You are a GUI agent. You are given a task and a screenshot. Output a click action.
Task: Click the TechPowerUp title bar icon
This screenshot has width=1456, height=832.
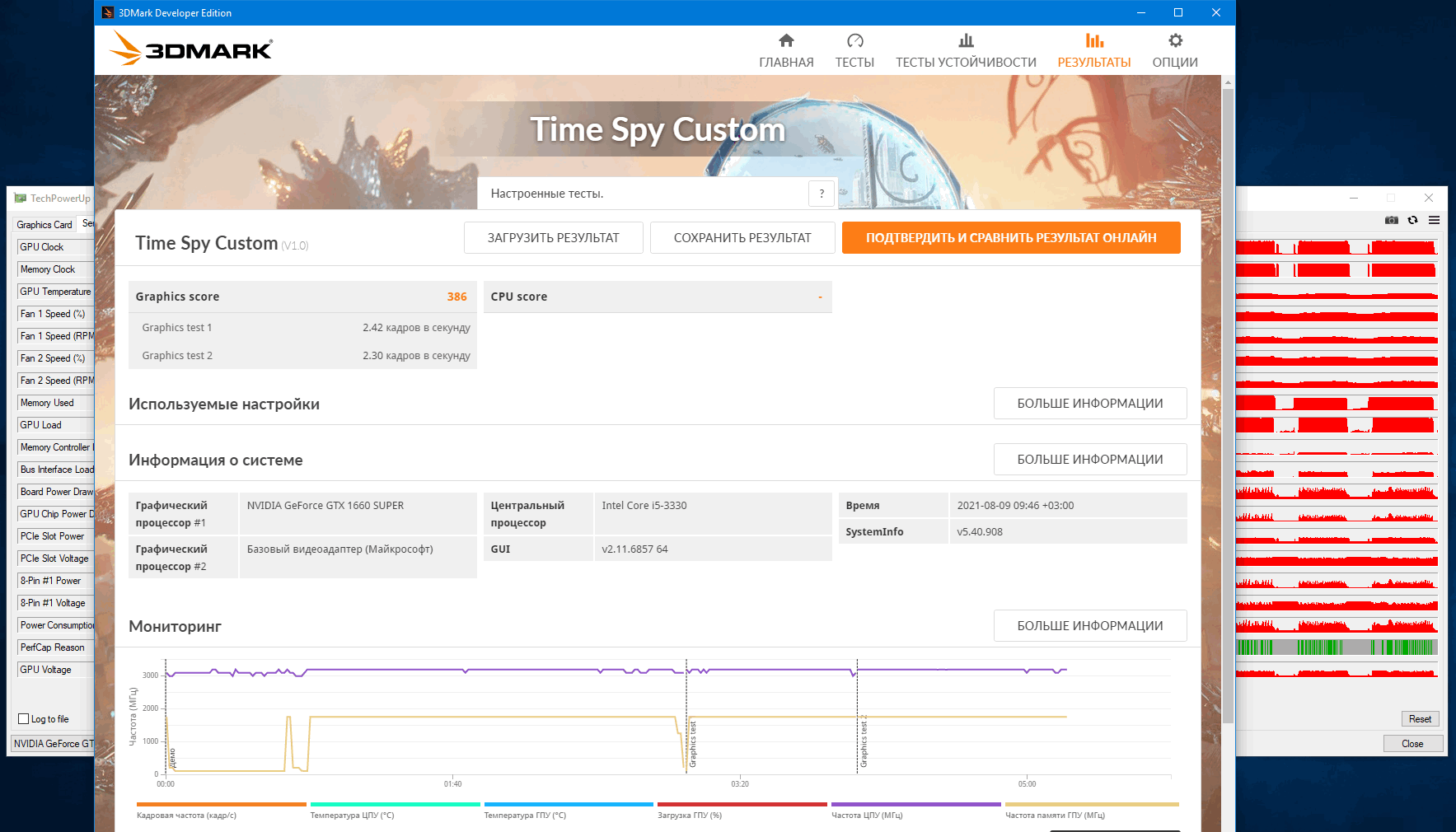tap(20, 199)
